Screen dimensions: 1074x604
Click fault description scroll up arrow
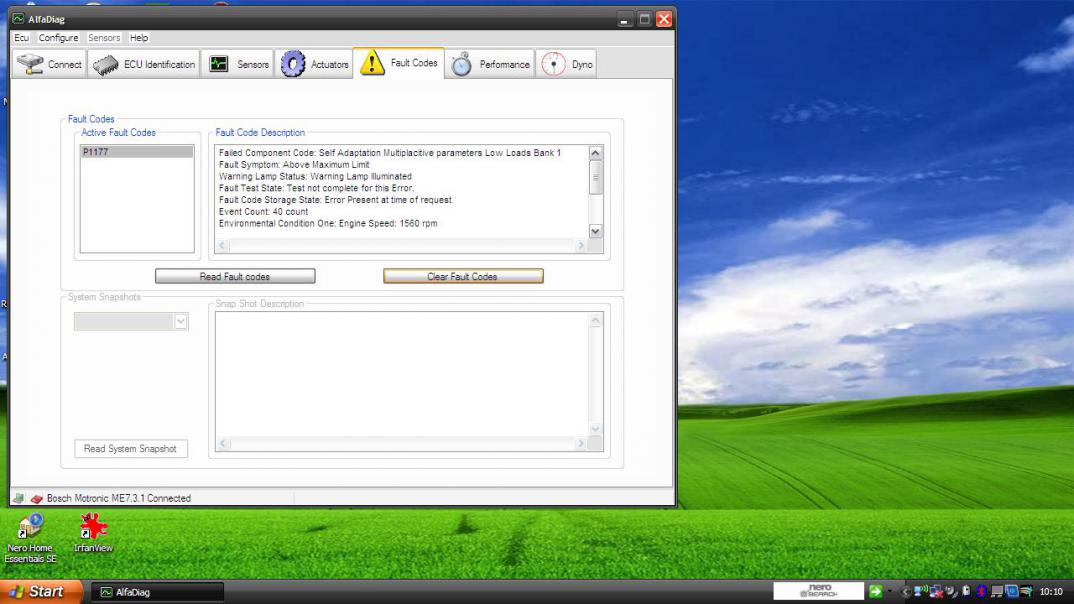click(x=595, y=153)
